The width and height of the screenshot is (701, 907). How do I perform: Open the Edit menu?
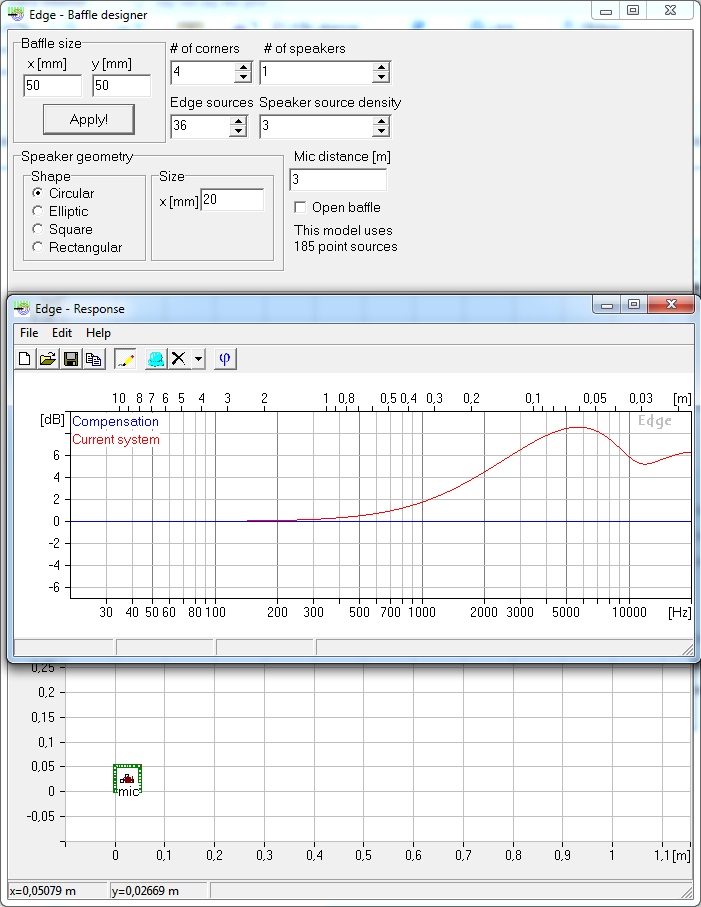(x=62, y=333)
